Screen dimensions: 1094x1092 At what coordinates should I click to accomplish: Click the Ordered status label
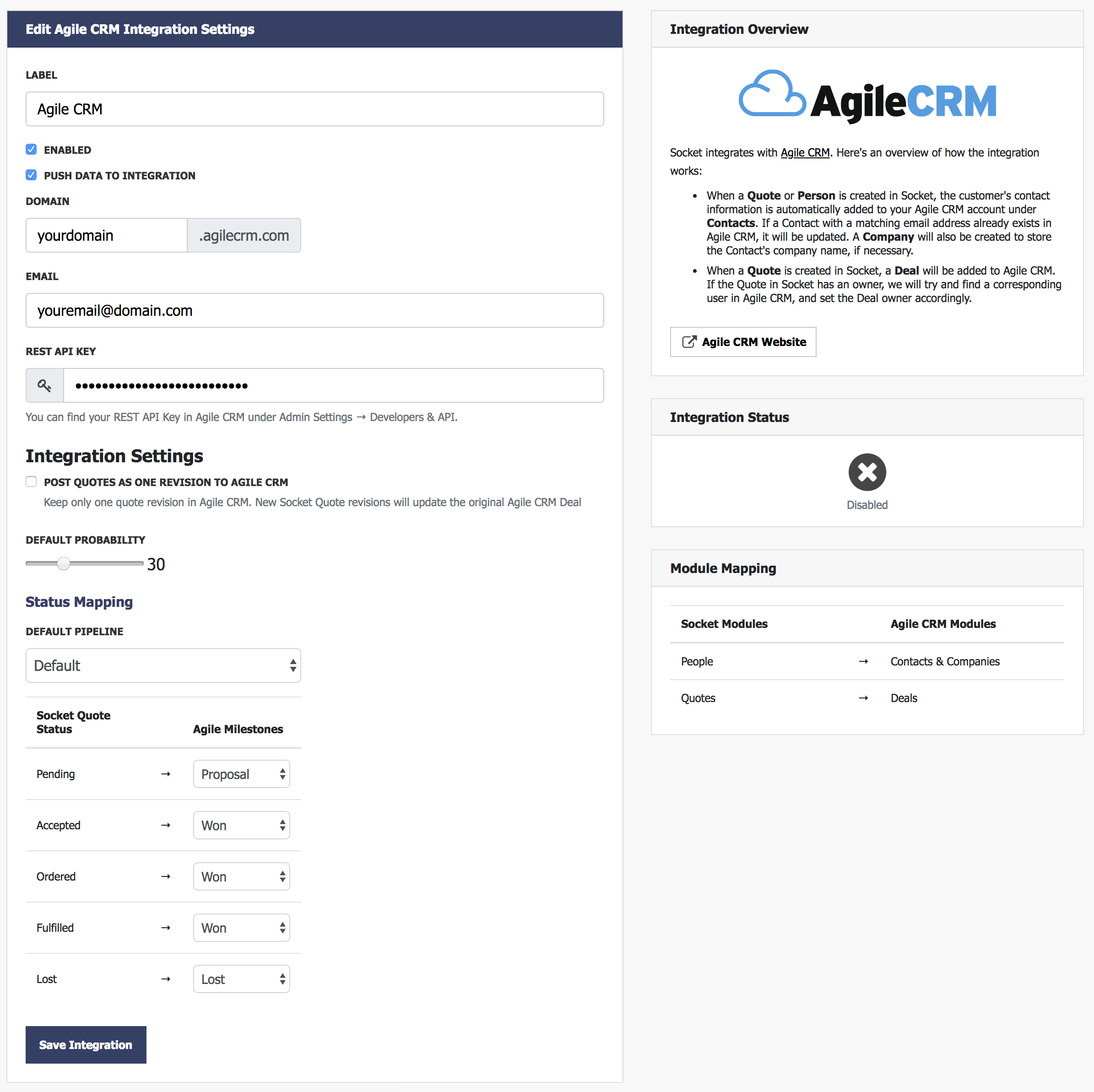click(56, 876)
